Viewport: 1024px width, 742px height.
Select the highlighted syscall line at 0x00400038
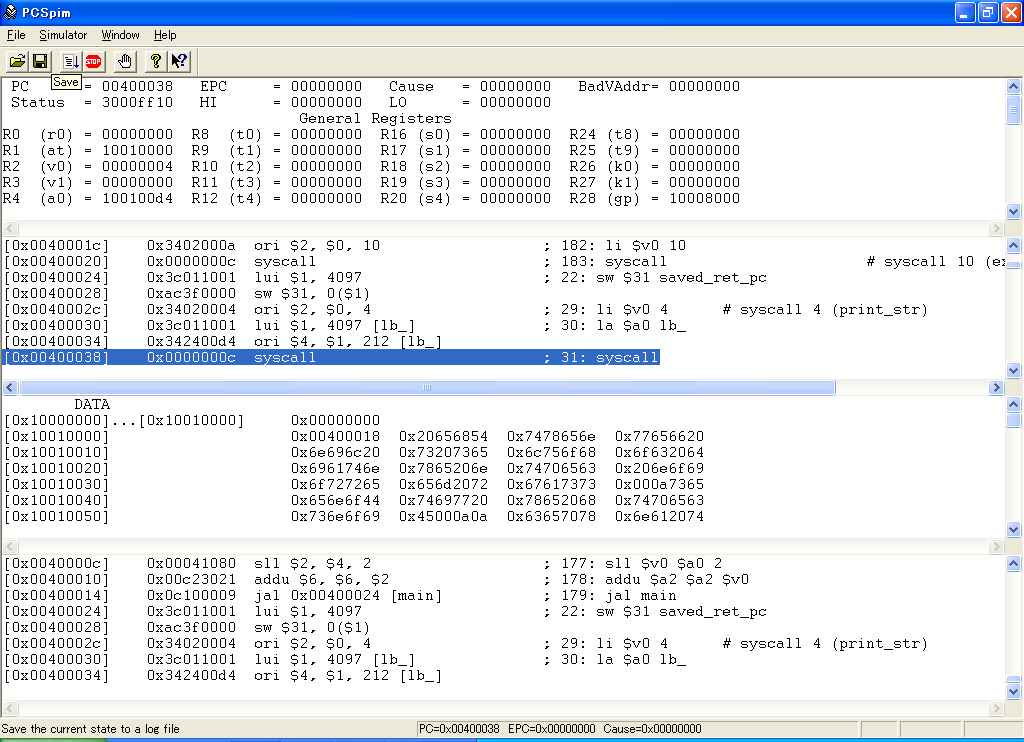point(331,357)
